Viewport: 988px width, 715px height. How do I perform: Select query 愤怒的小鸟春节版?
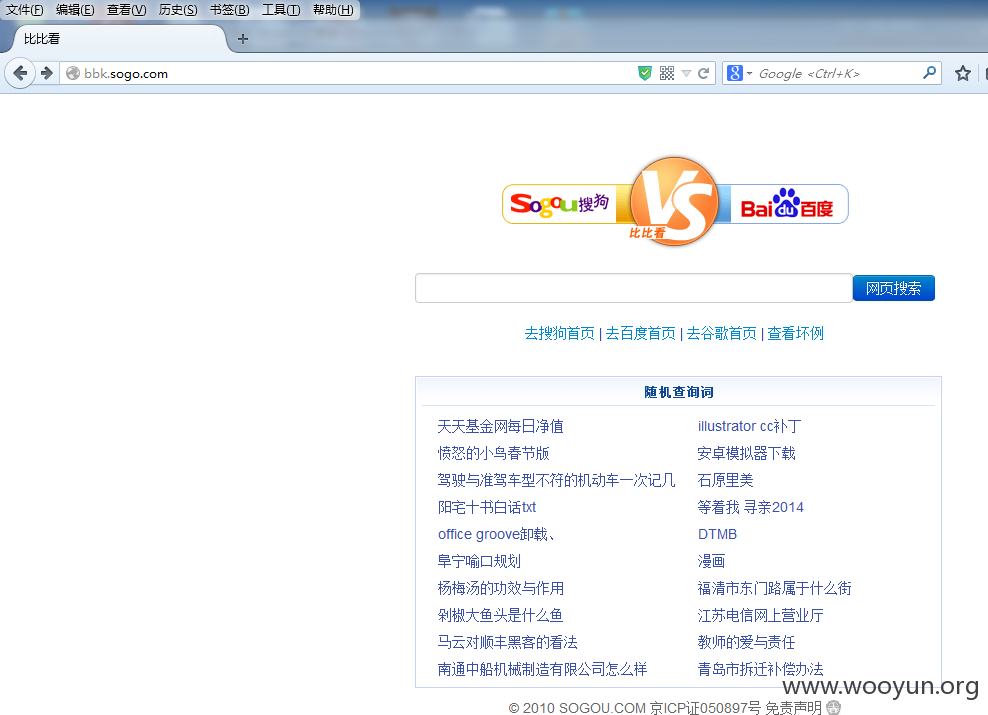coord(493,454)
